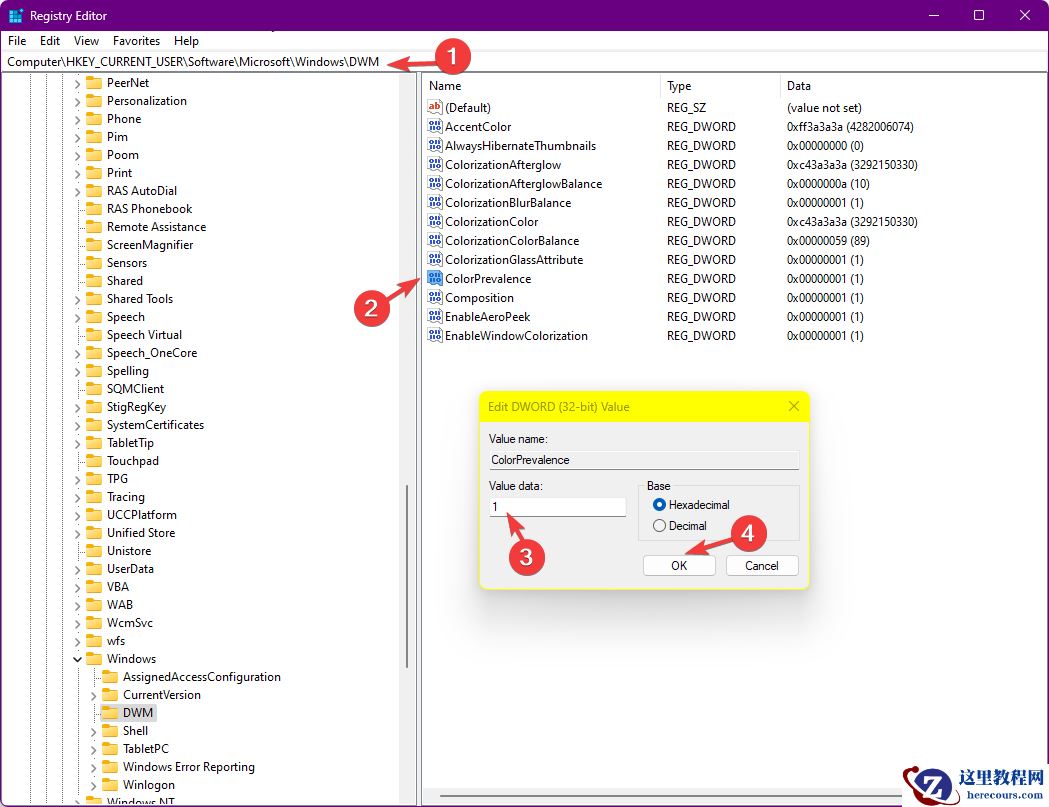Open the Help menu
1049x807 pixels.
(187, 41)
